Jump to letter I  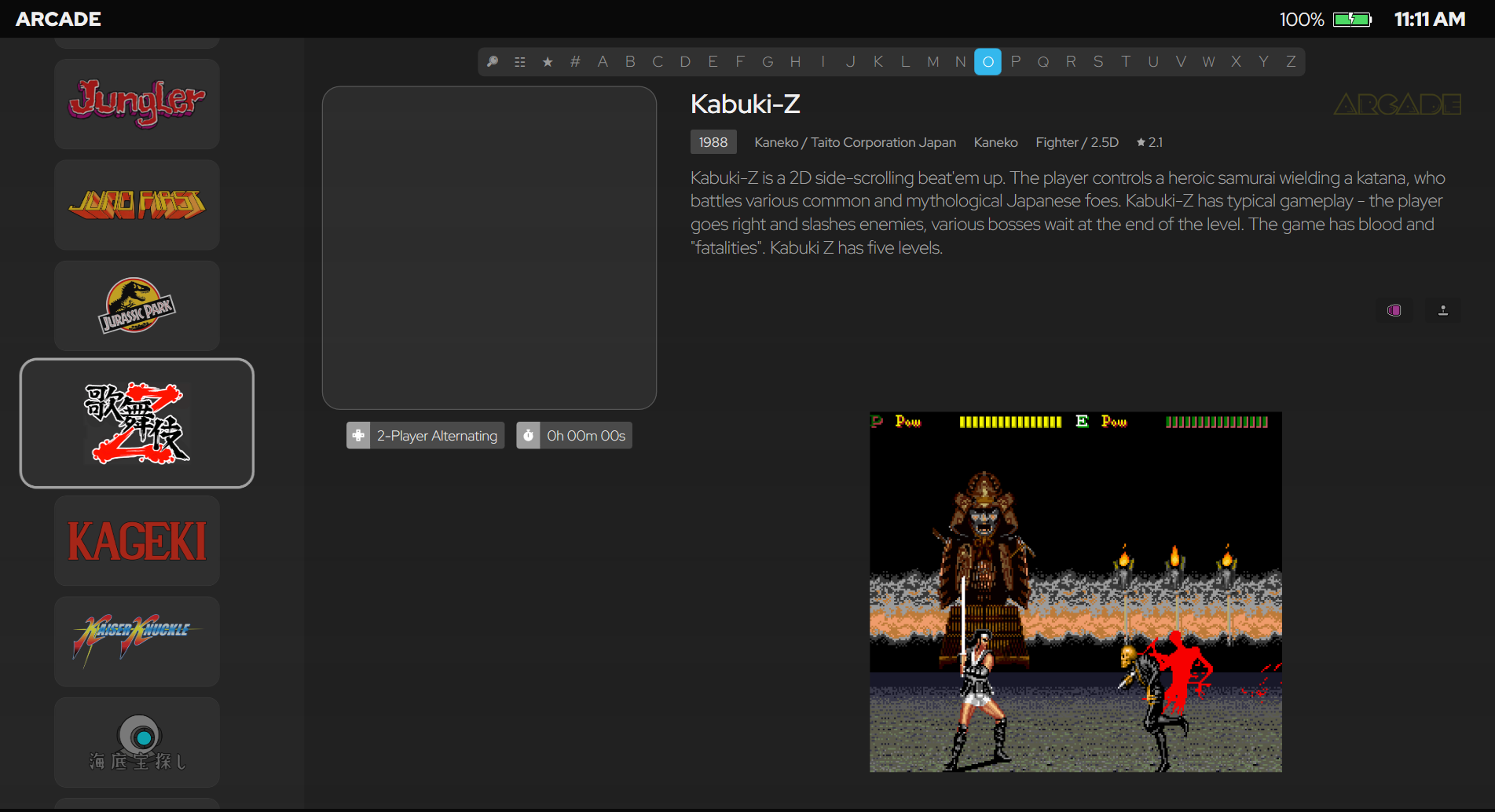coord(823,62)
